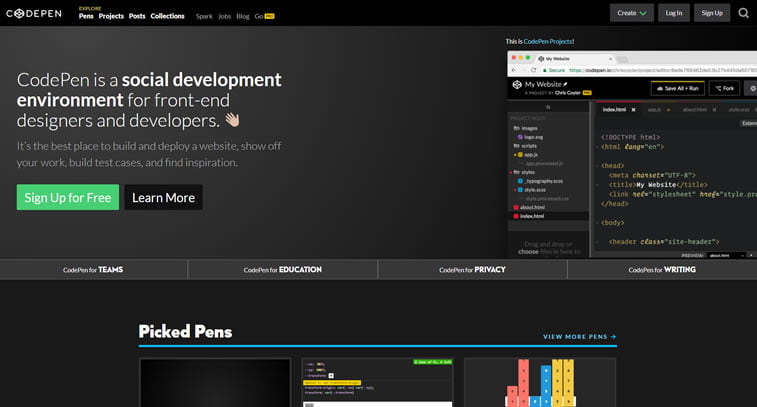Open the colorful bars picked pen thumbnail
Screen dimensions: 757x407
(540, 382)
